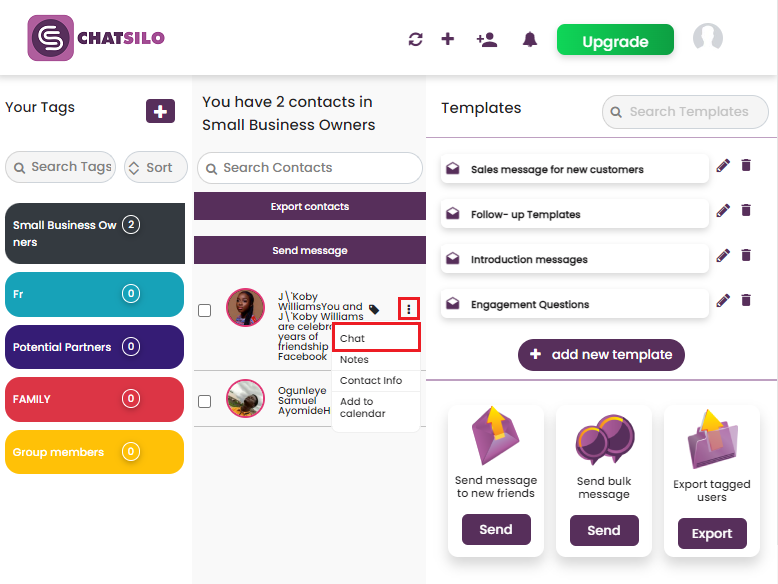Delete the Follow-up Templates with trash icon
Image resolution: width=778 pixels, height=584 pixels.
(x=746, y=210)
